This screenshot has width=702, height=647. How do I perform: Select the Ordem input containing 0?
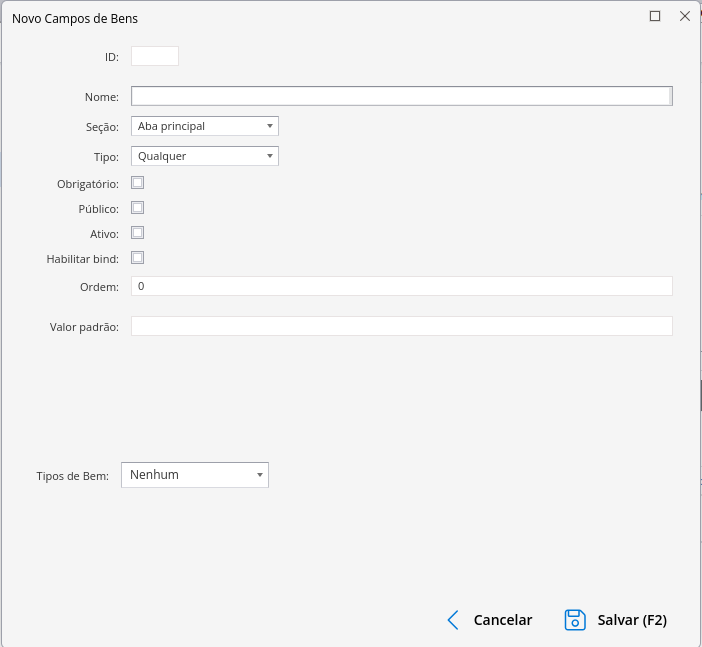[400, 286]
